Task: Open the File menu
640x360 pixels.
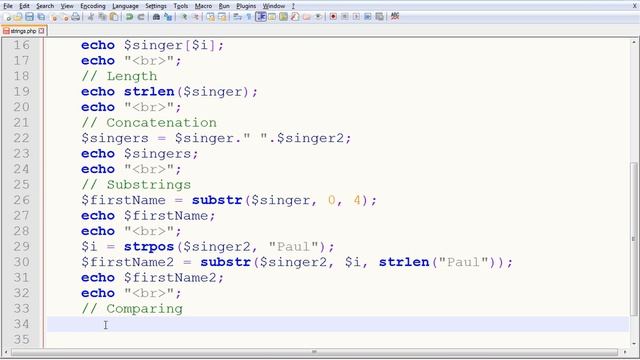Action: 8,6
